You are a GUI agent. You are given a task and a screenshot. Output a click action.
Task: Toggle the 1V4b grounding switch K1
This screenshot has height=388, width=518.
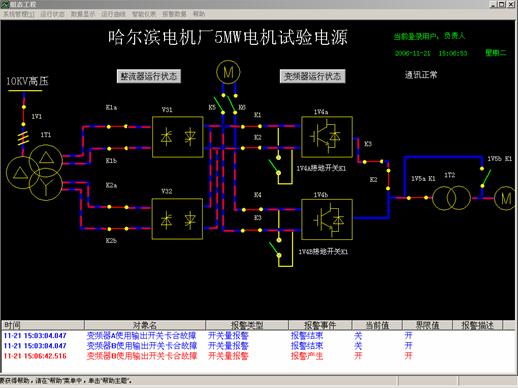pyautogui.click(x=275, y=248)
